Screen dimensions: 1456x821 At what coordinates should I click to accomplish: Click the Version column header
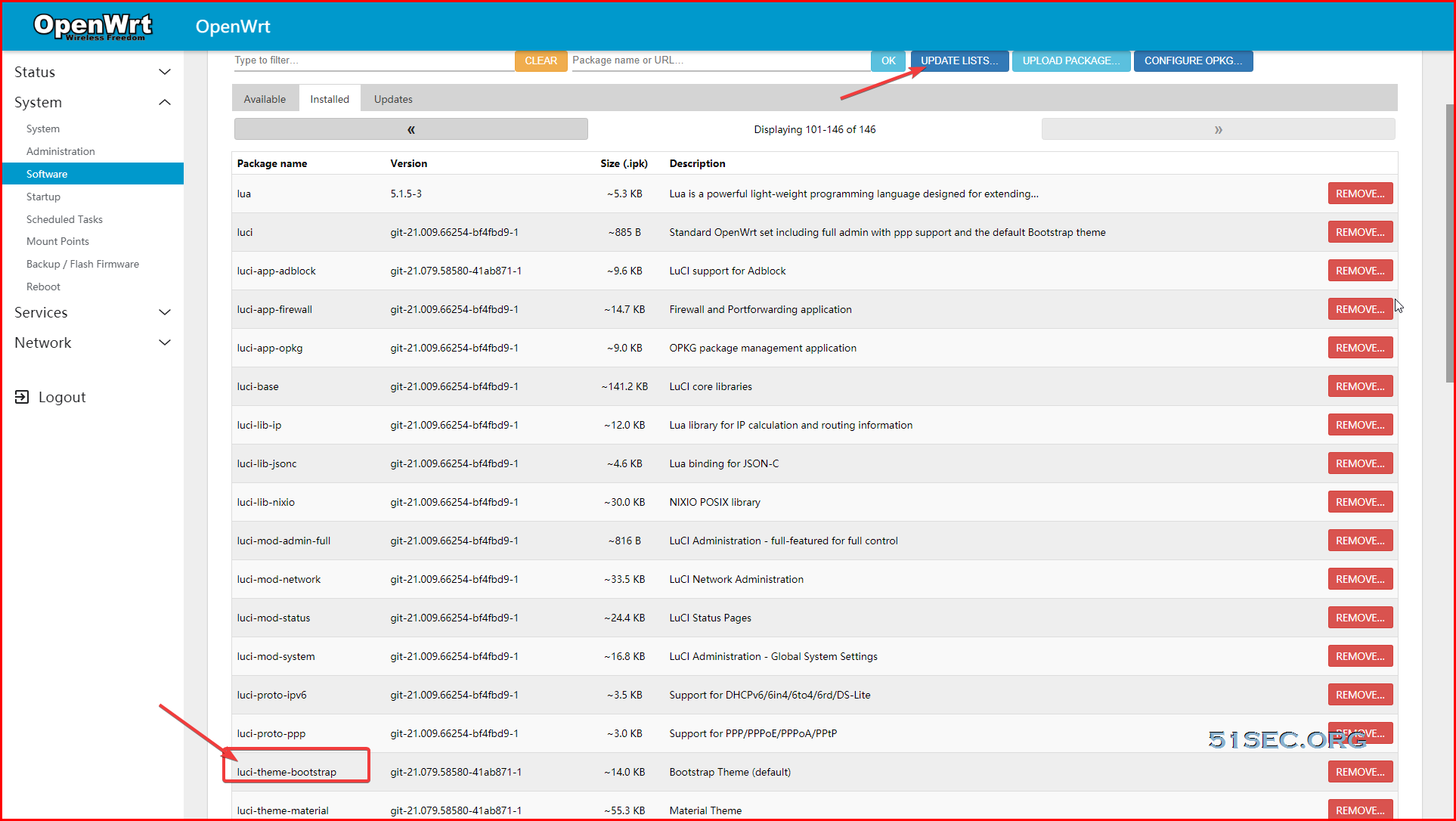coord(409,163)
